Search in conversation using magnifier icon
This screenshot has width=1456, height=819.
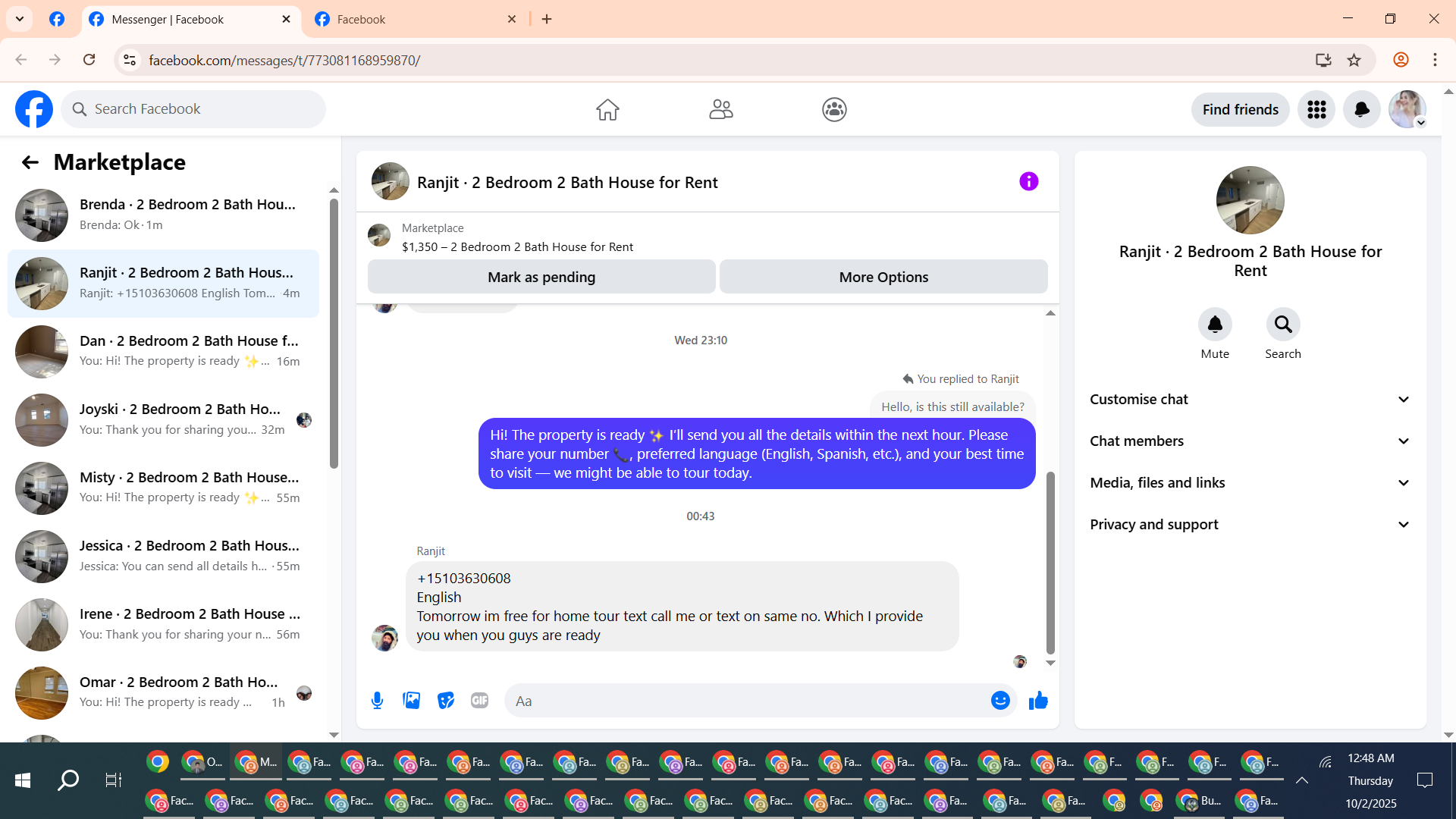(1282, 325)
